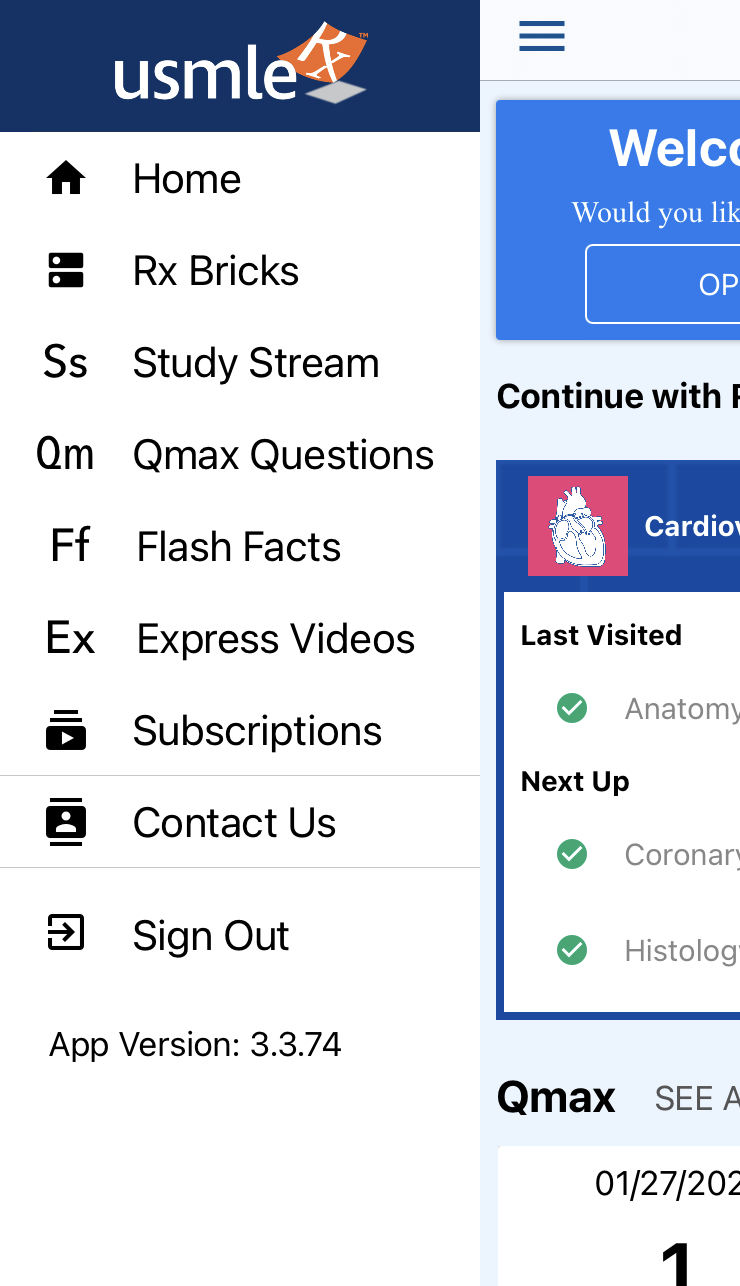Select Study Stream from the menu

tap(255, 362)
